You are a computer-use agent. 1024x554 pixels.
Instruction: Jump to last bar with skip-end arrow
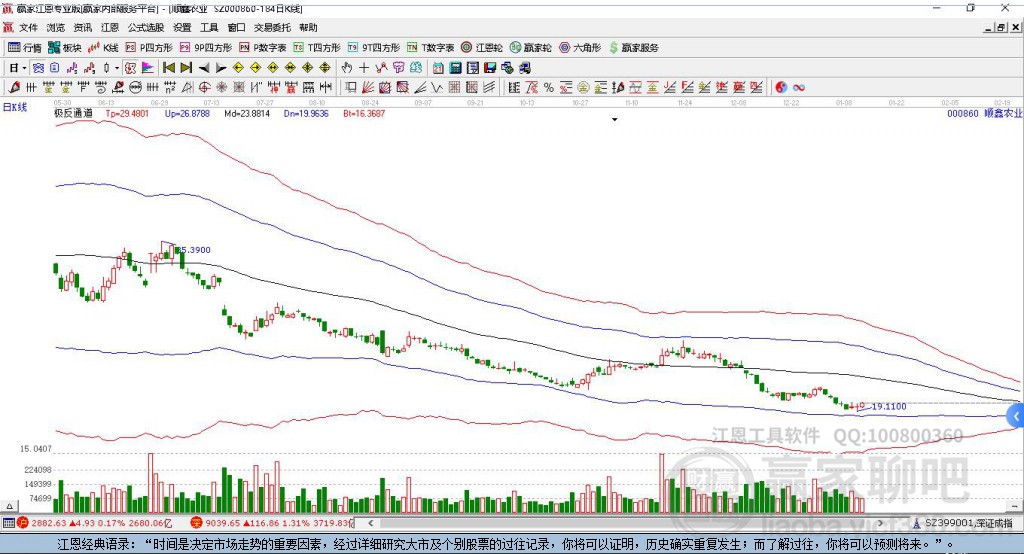click(x=186, y=68)
